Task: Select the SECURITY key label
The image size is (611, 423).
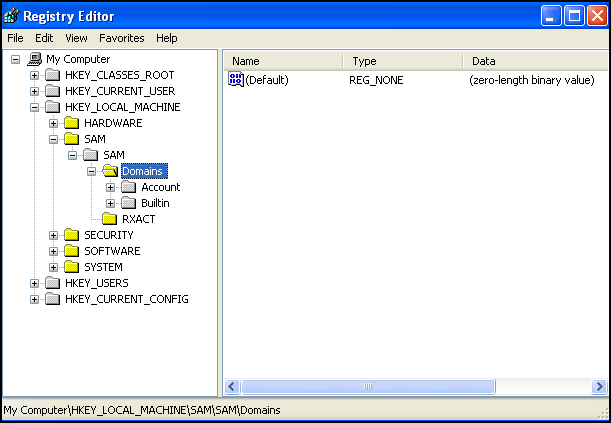Action: pos(109,235)
